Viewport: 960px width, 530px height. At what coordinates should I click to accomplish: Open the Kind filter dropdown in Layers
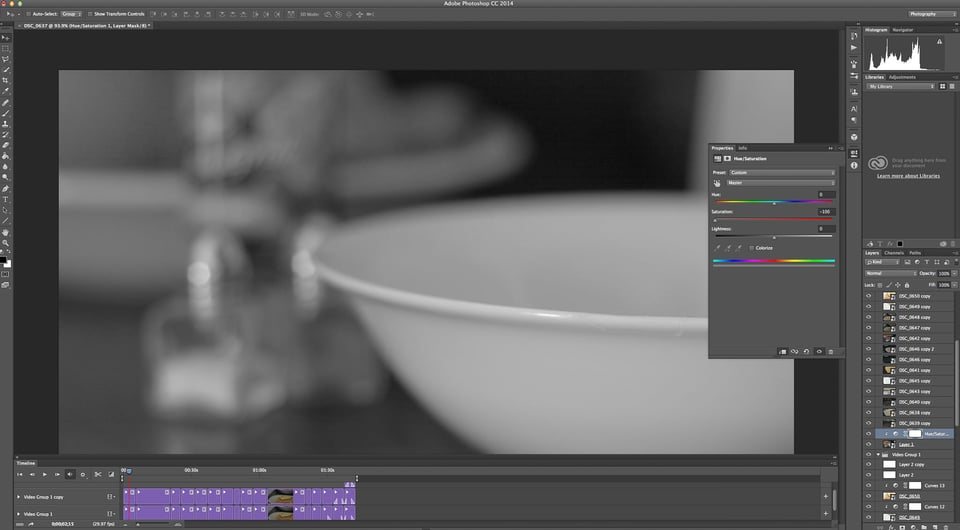click(882, 262)
